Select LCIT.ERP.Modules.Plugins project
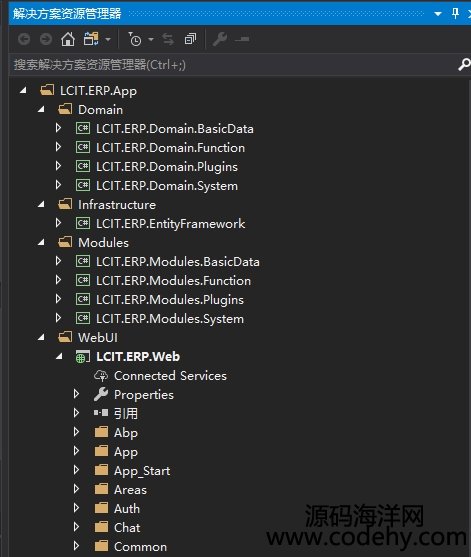Image resolution: width=471 pixels, height=557 pixels. point(170,300)
